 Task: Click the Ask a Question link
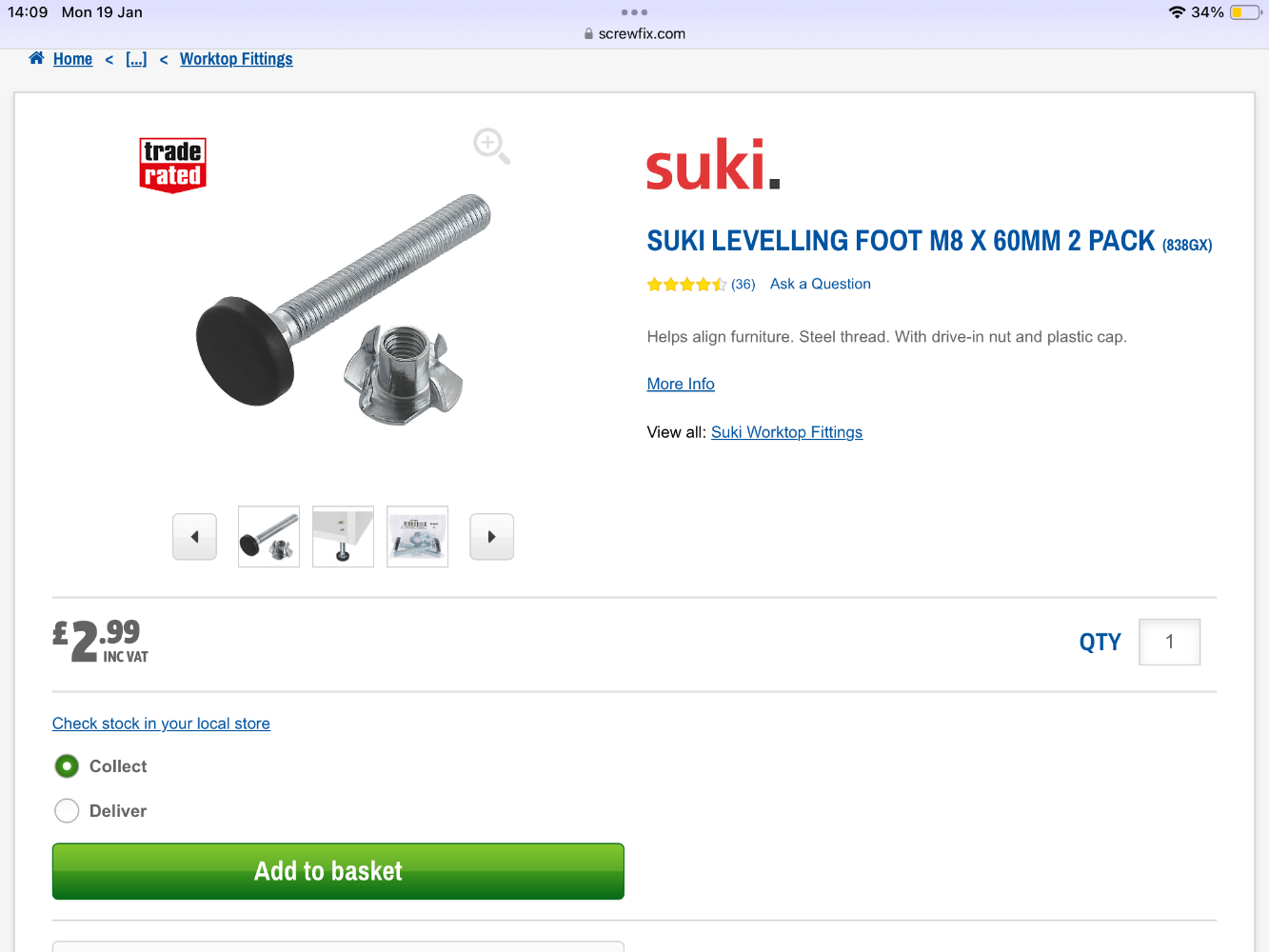coord(820,284)
